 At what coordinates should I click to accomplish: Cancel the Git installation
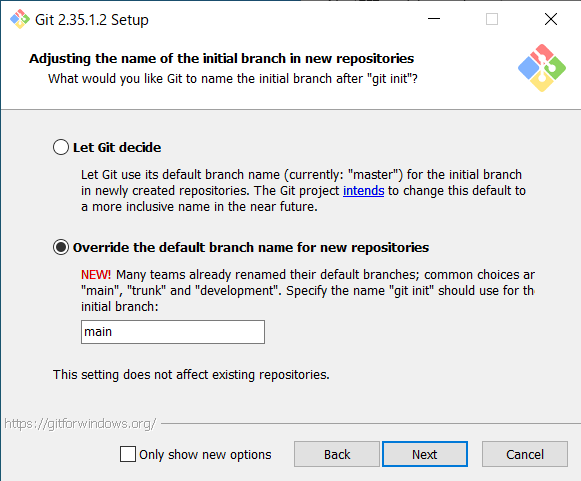coord(525,454)
